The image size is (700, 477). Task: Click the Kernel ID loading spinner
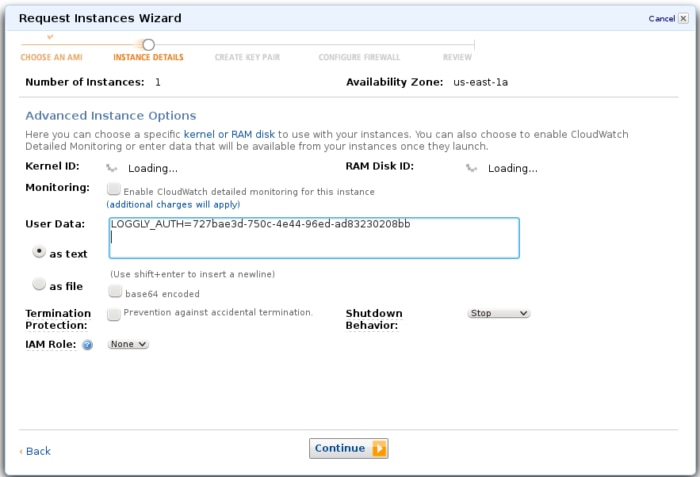tap(113, 168)
